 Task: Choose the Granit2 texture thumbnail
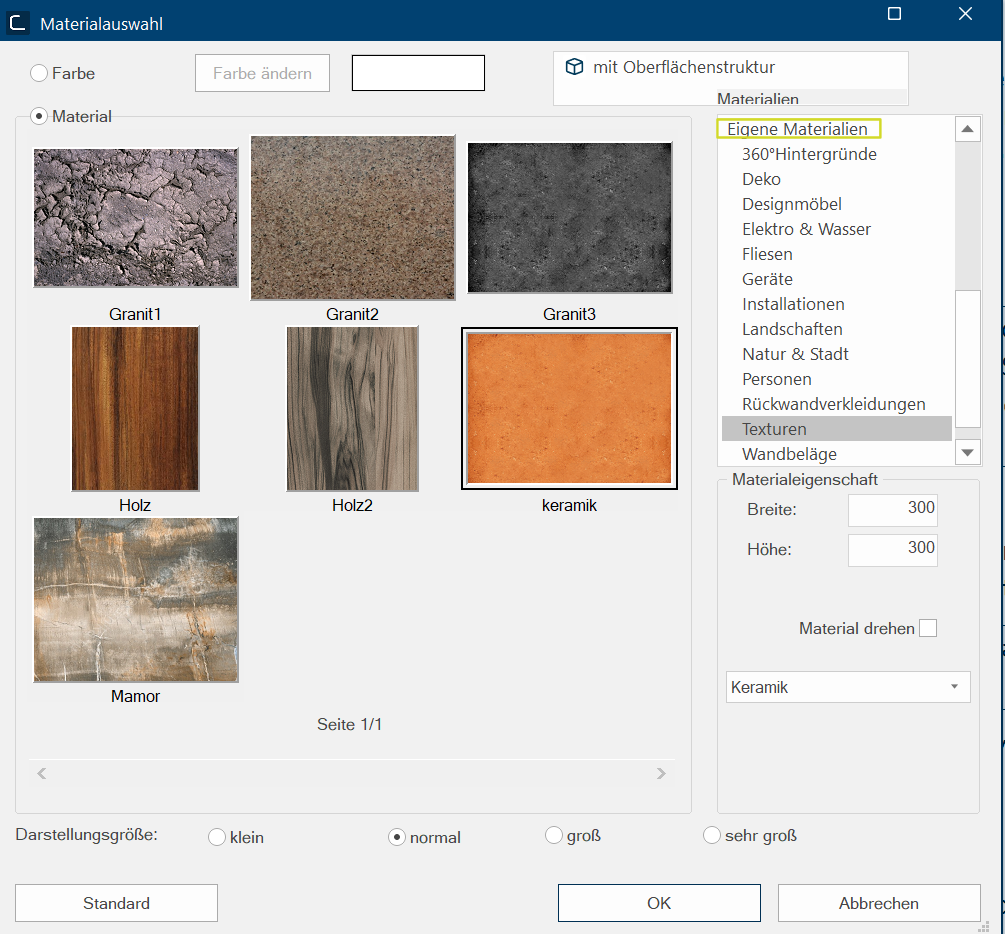[353, 218]
